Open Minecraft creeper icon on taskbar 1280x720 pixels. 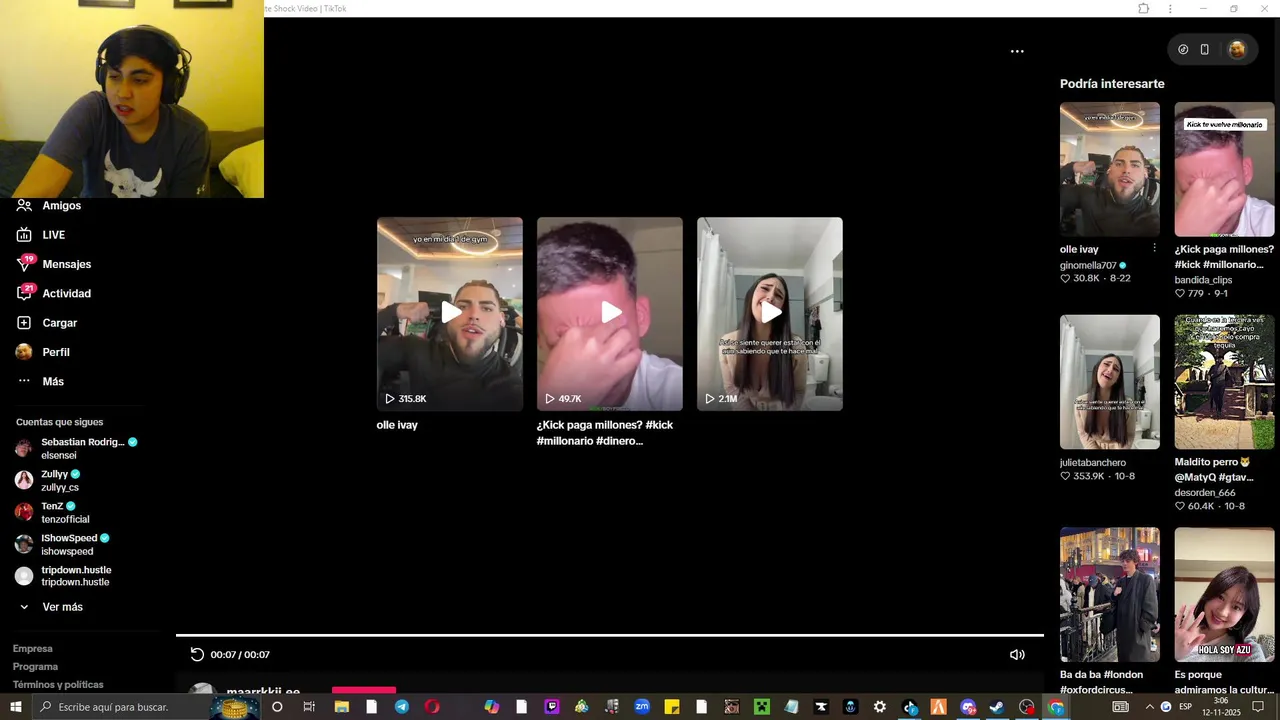pyautogui.click(x=762, y=707)
